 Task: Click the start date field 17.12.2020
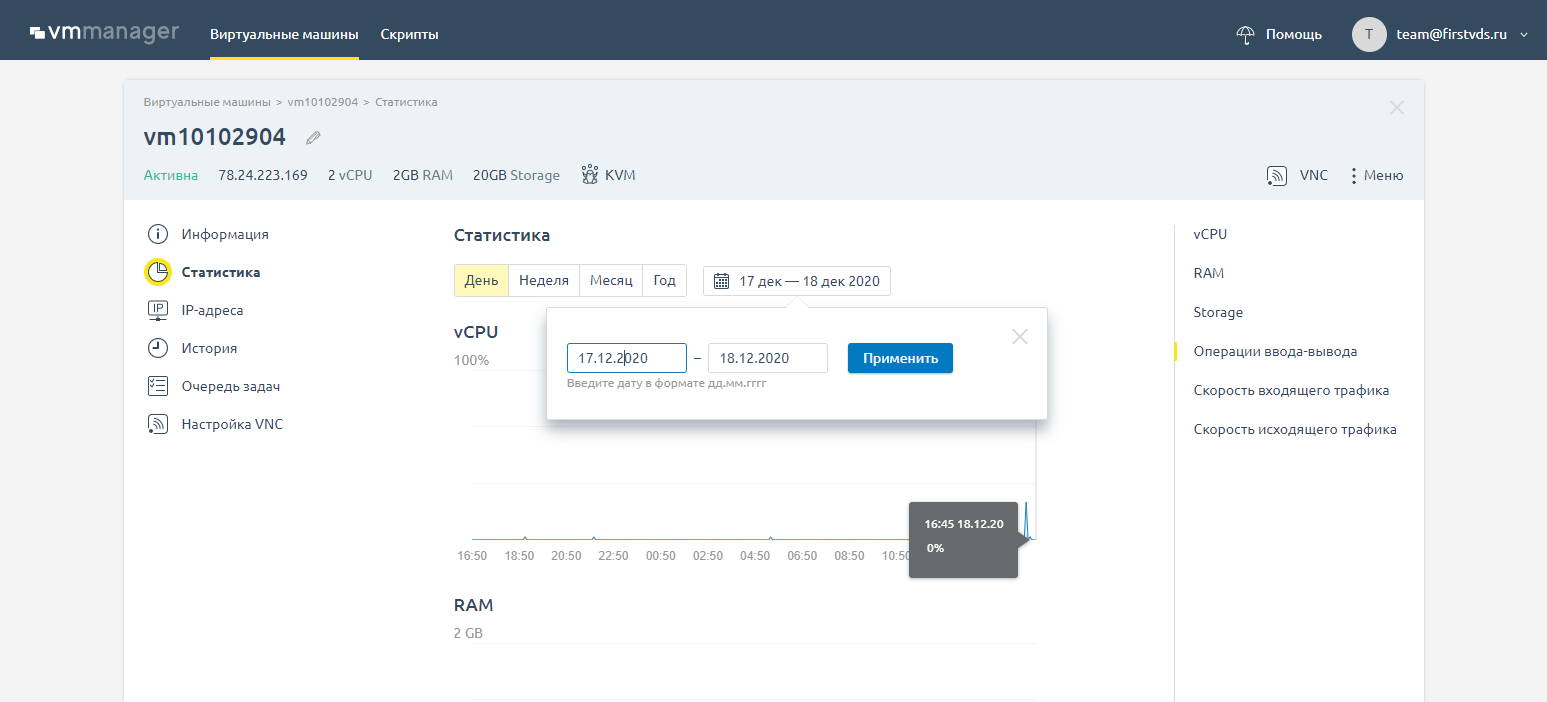627,358
